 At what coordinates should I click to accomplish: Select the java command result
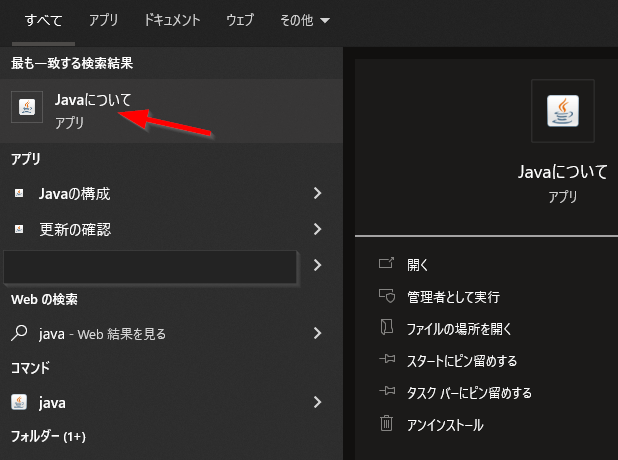pyautogui.click(x=171, y=402)
